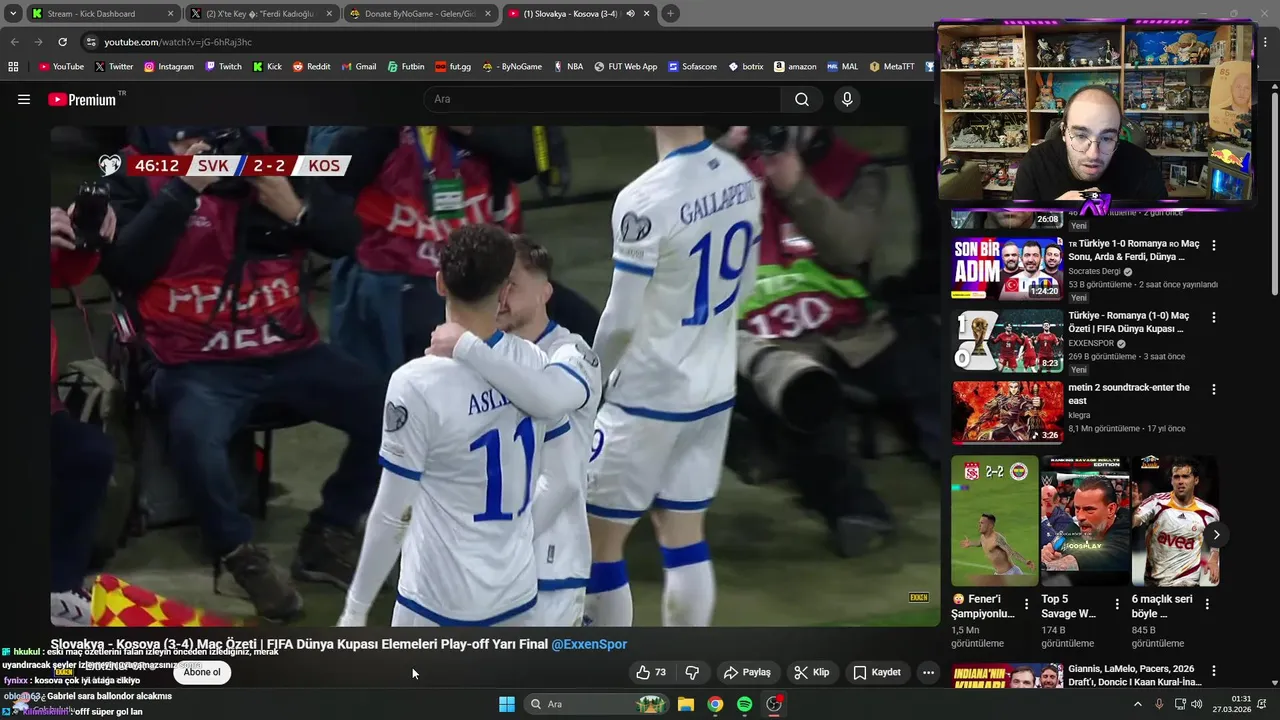Open options for Türkiye - Romanya Maç Özeti

1214,317
